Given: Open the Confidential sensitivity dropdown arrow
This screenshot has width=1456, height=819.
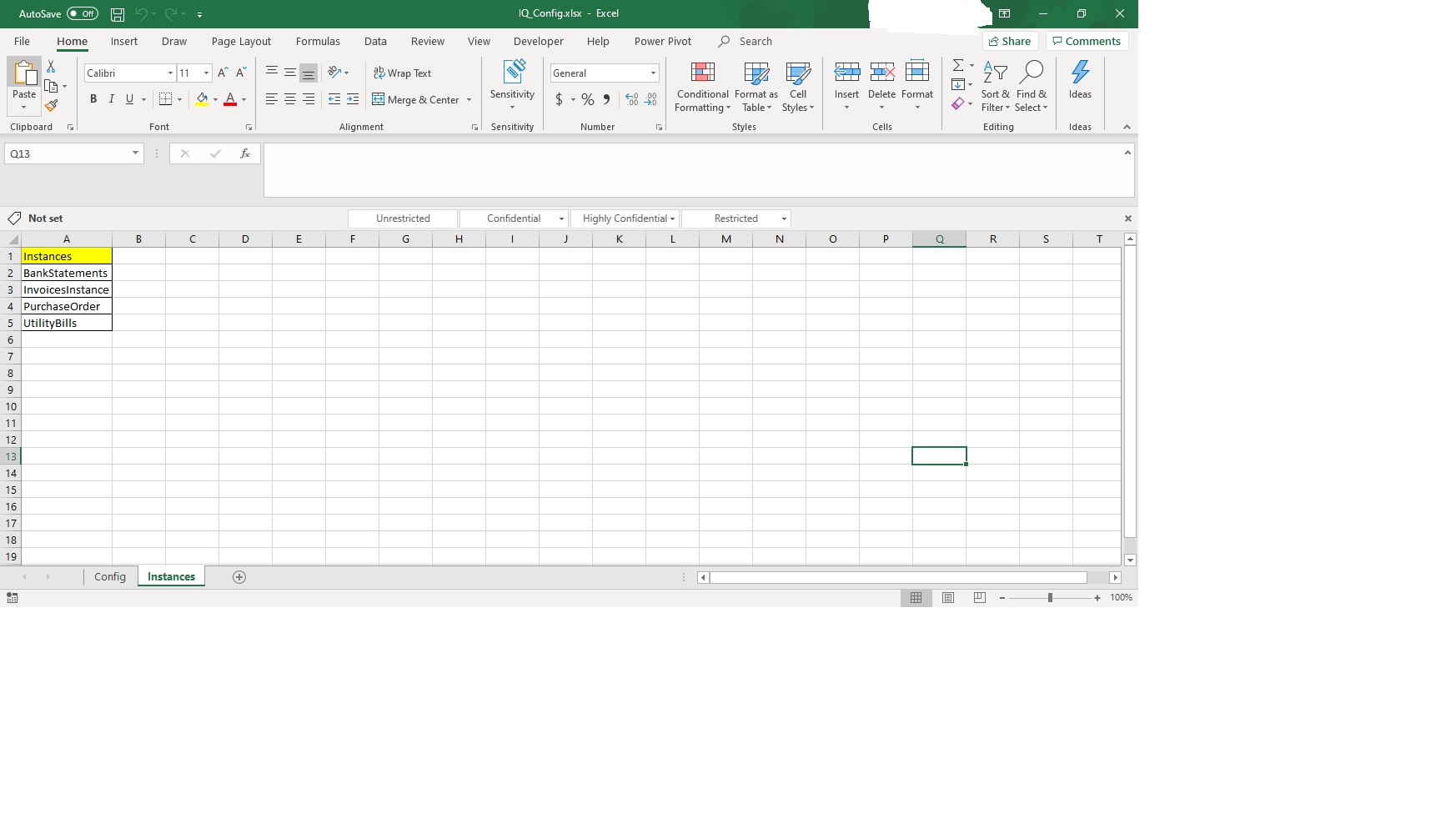Looking at the screenshot, I should tap(561, 219).
